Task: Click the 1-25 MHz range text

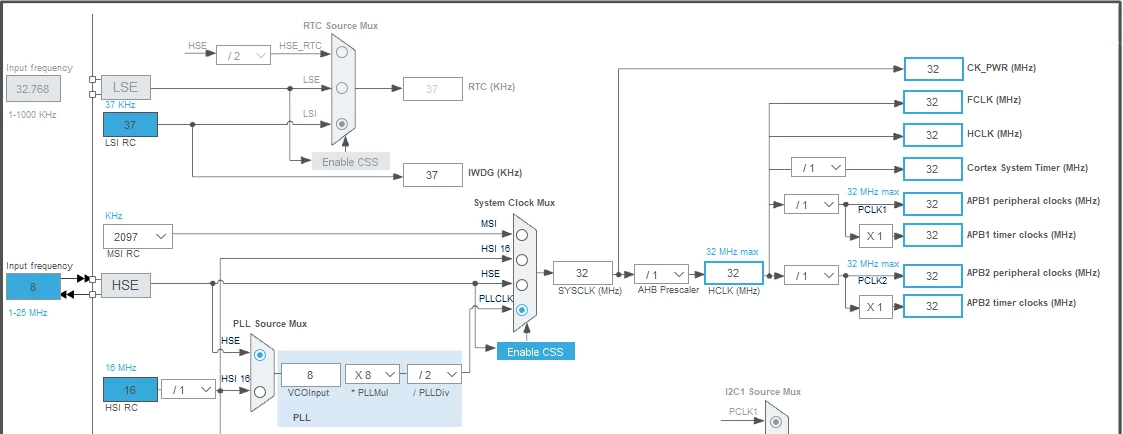Action: coord(28,312)
